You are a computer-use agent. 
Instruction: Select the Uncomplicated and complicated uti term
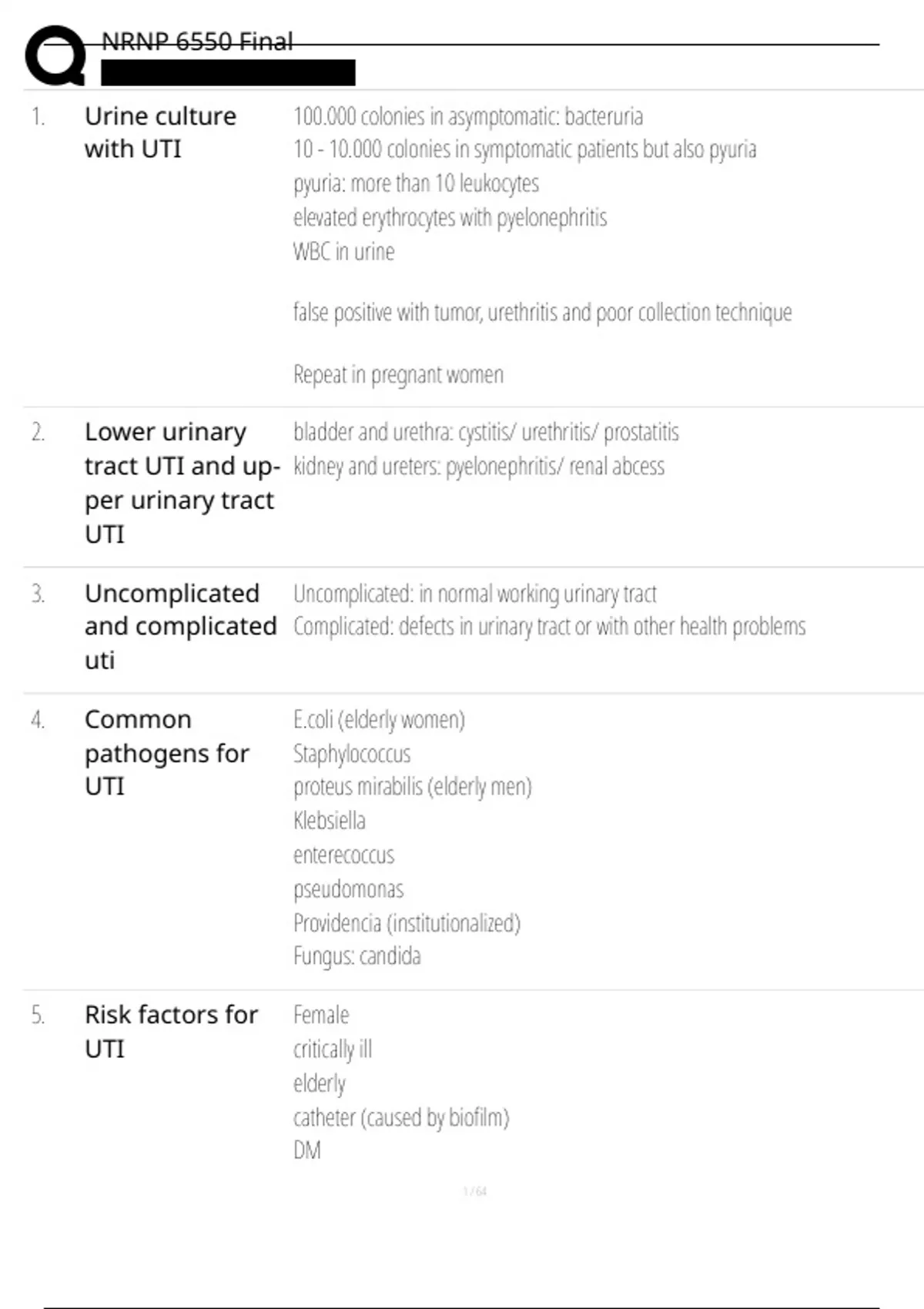(180, 627)
